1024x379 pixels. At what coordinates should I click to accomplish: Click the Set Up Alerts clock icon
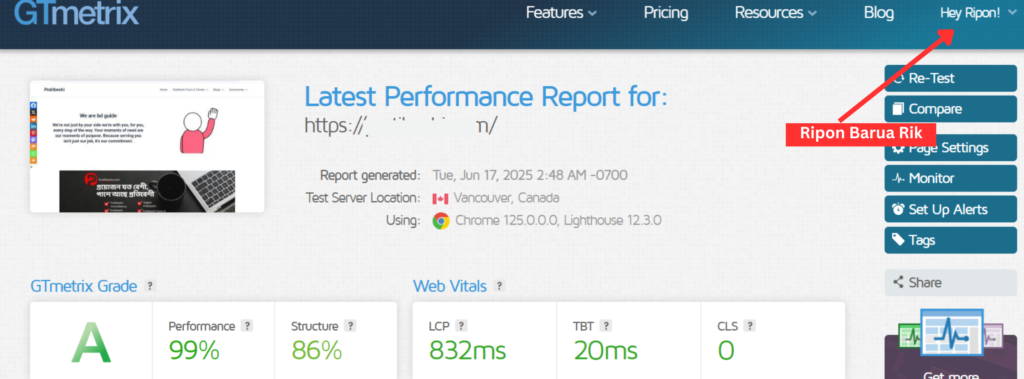point(899,210)
